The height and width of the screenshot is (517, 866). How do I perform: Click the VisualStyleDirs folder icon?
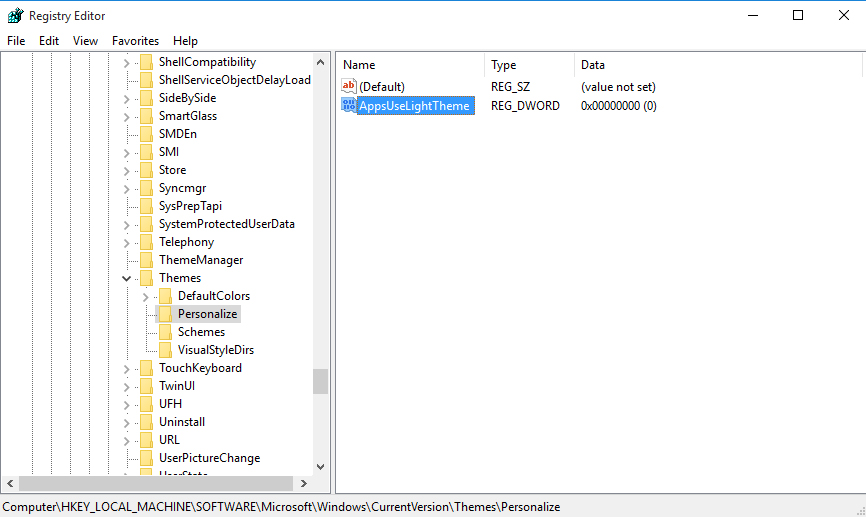165,350
